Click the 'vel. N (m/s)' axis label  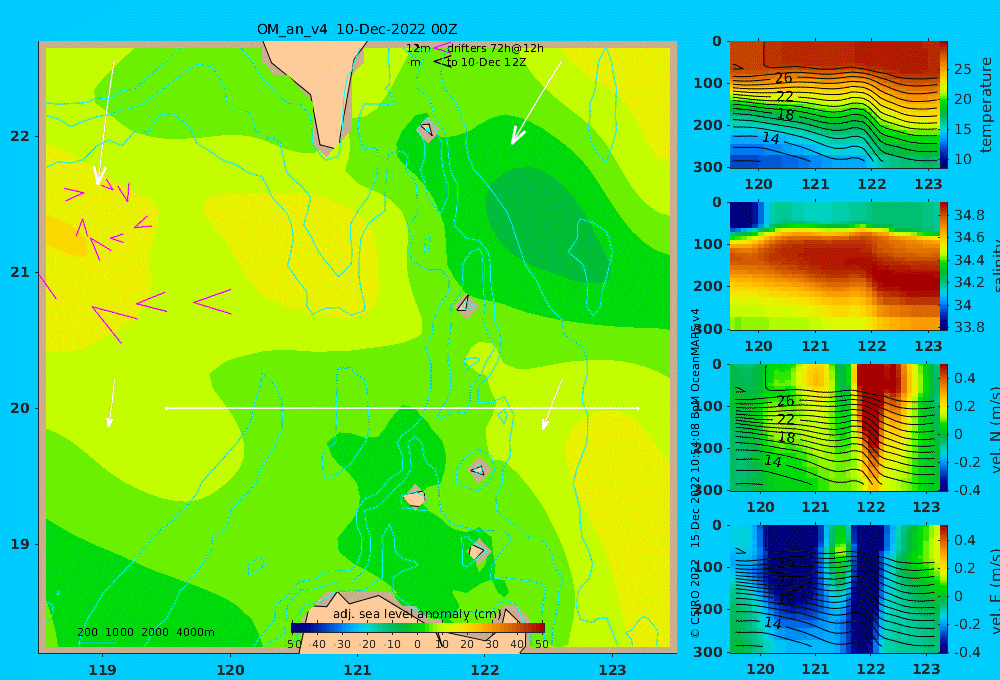tap(994, 429)
